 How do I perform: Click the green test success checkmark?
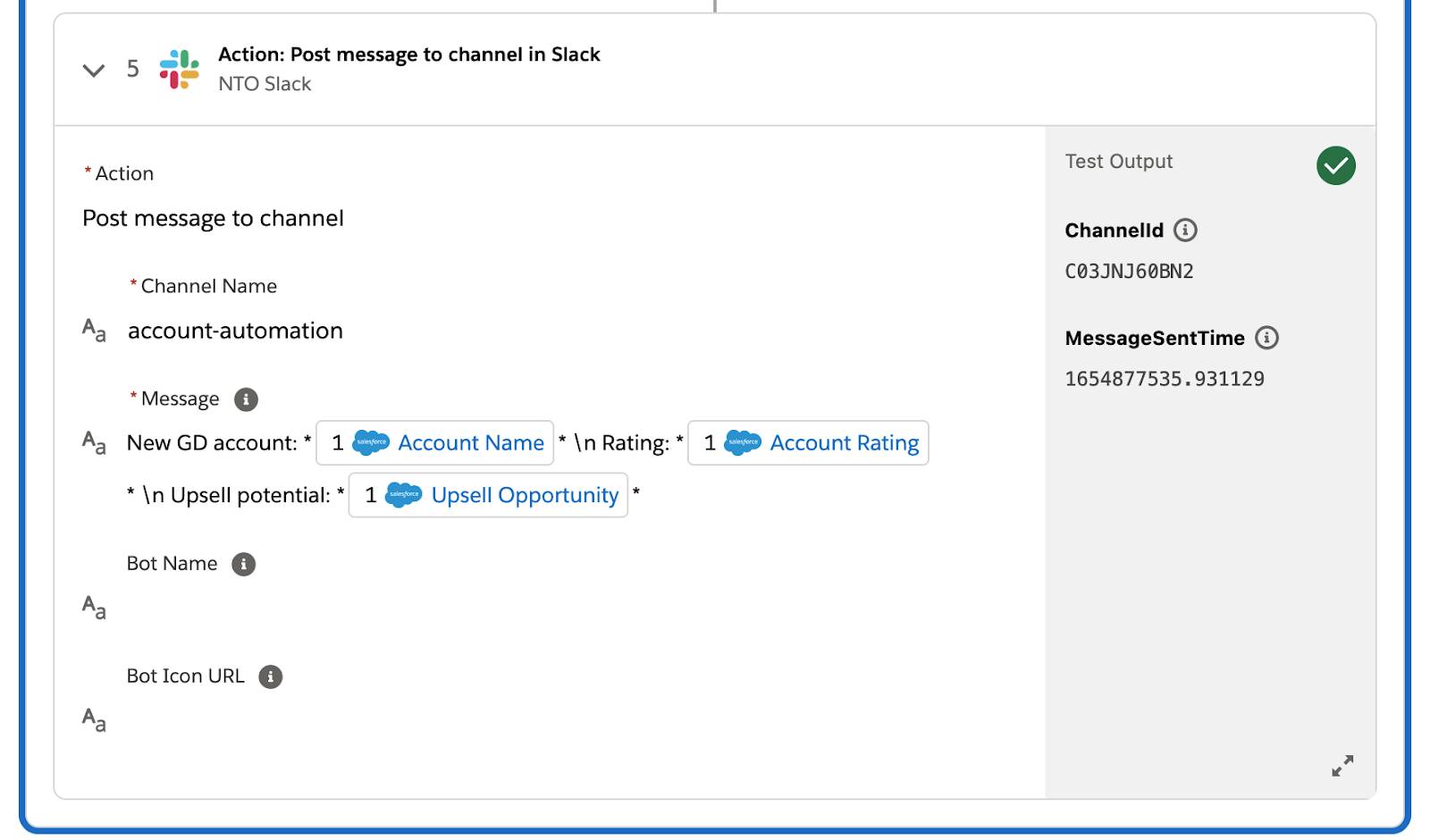(x=1335, y=165)
